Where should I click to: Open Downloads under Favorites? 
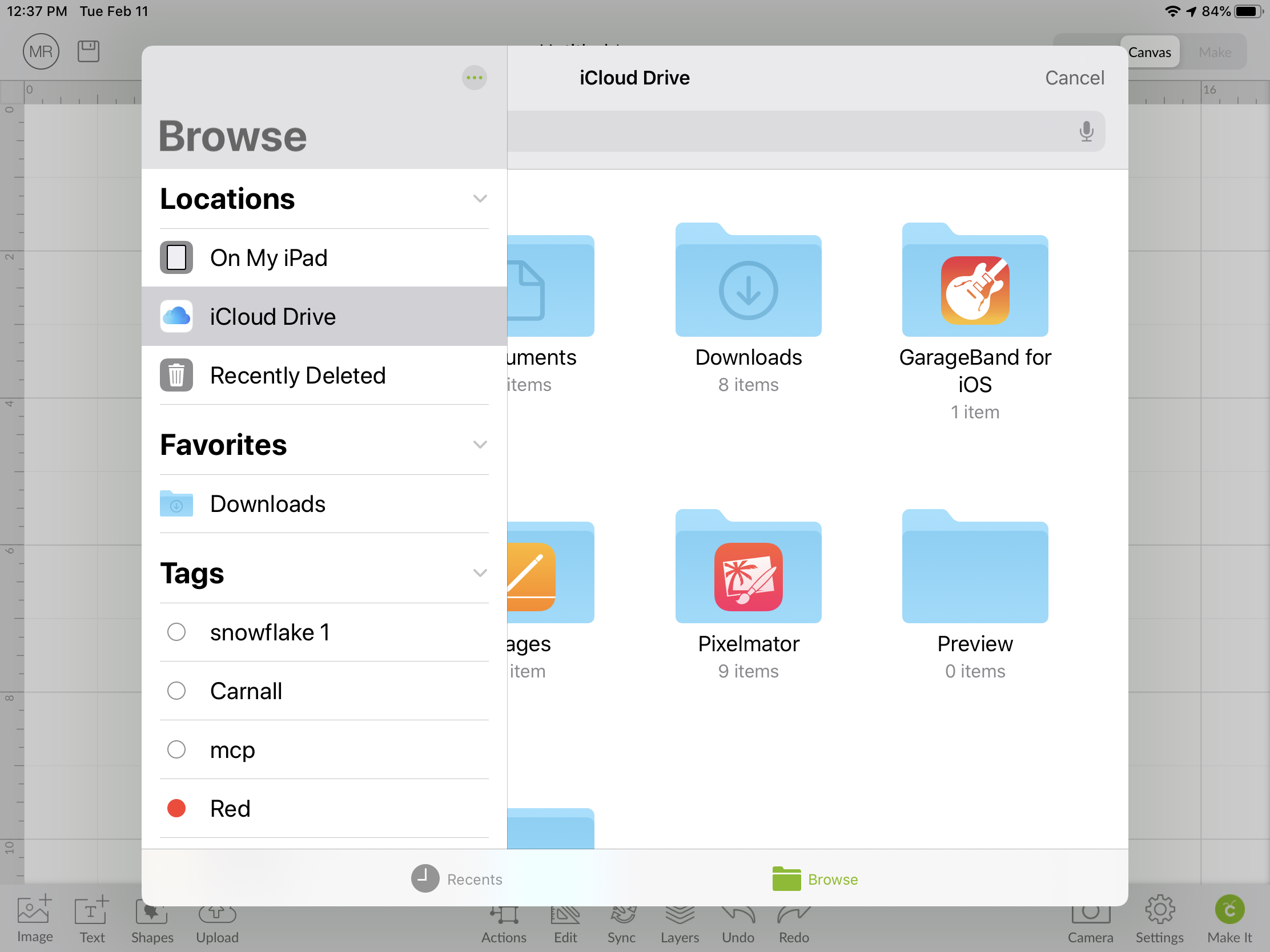(268, 504)
